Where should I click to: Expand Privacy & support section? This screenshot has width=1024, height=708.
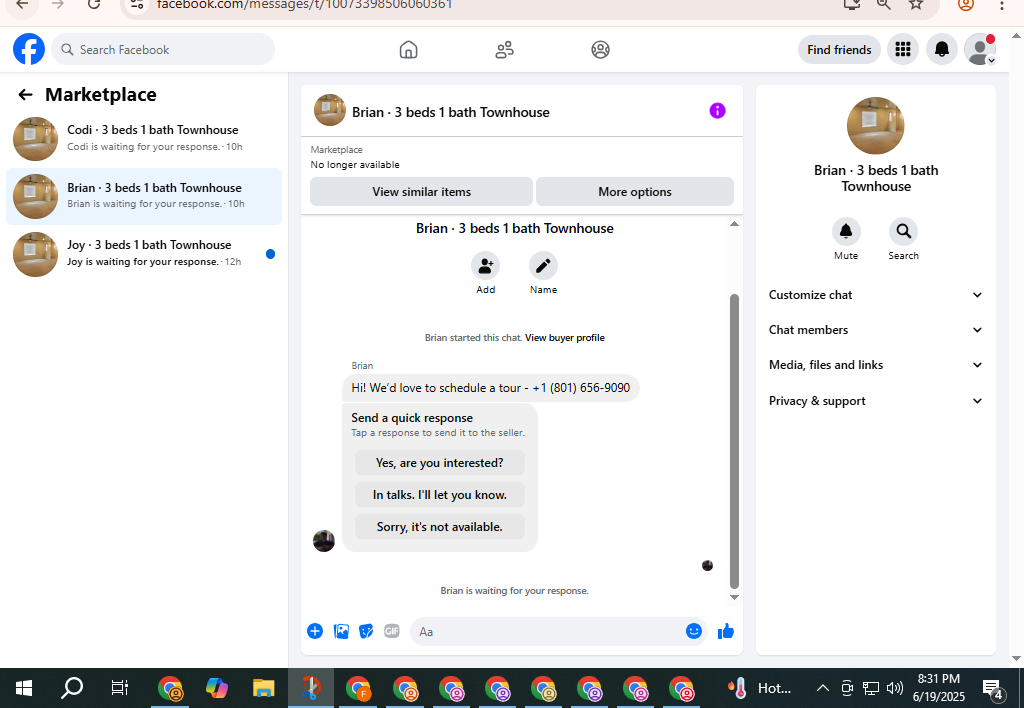(x=875, y=401)
